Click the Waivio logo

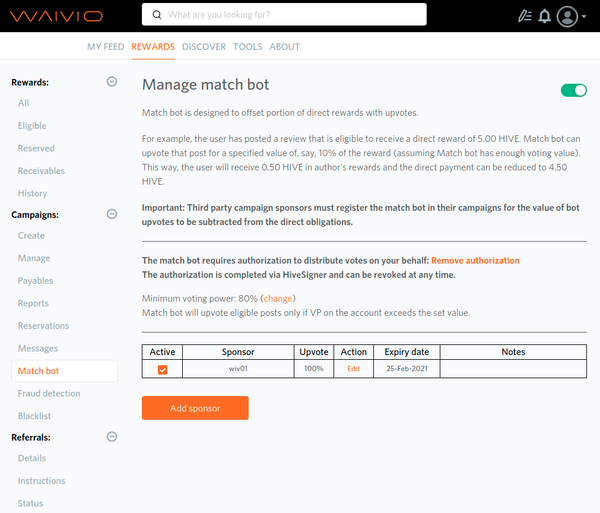(x=56, y=16)
